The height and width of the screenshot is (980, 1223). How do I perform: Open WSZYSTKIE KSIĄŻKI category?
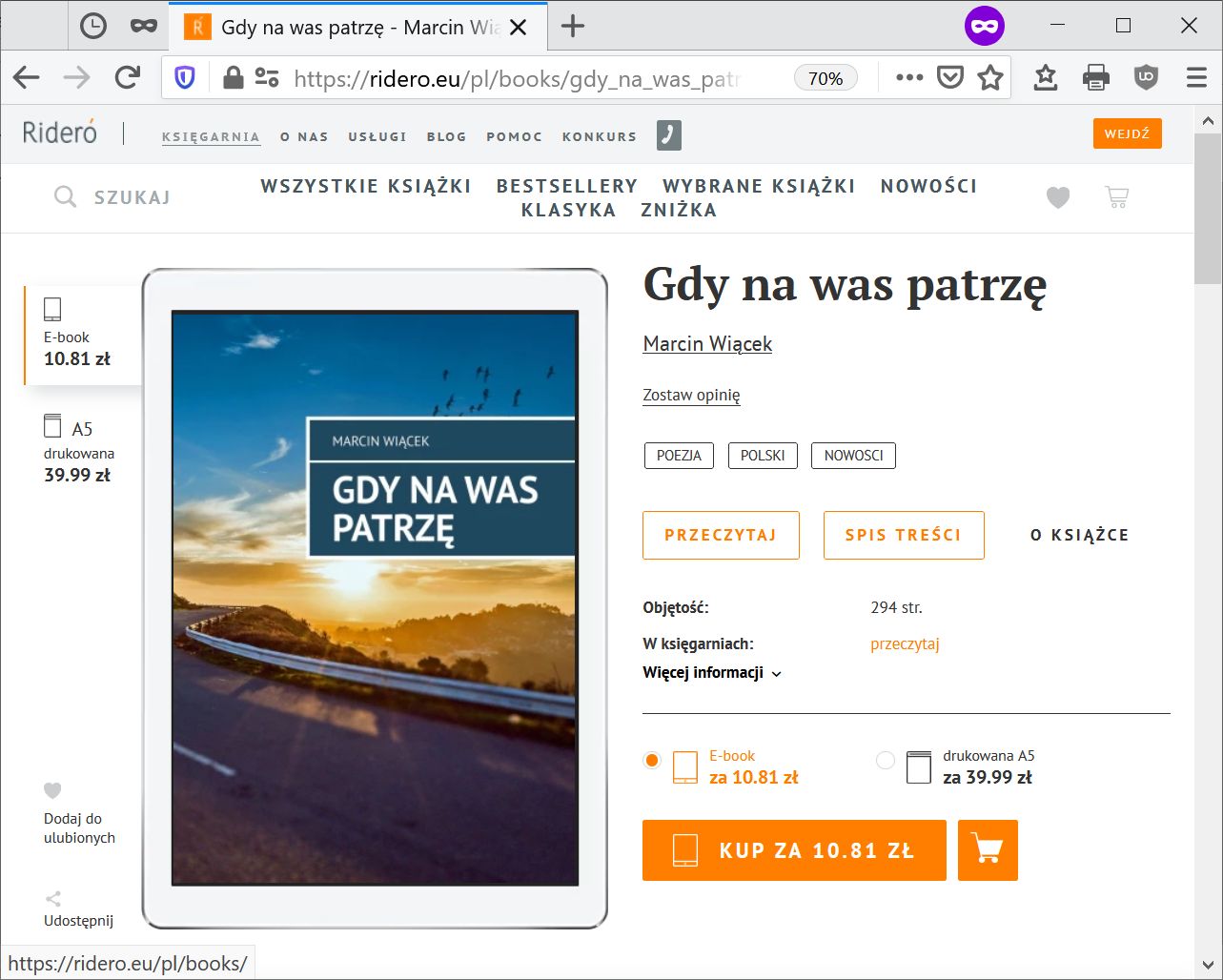coord(366,186)
